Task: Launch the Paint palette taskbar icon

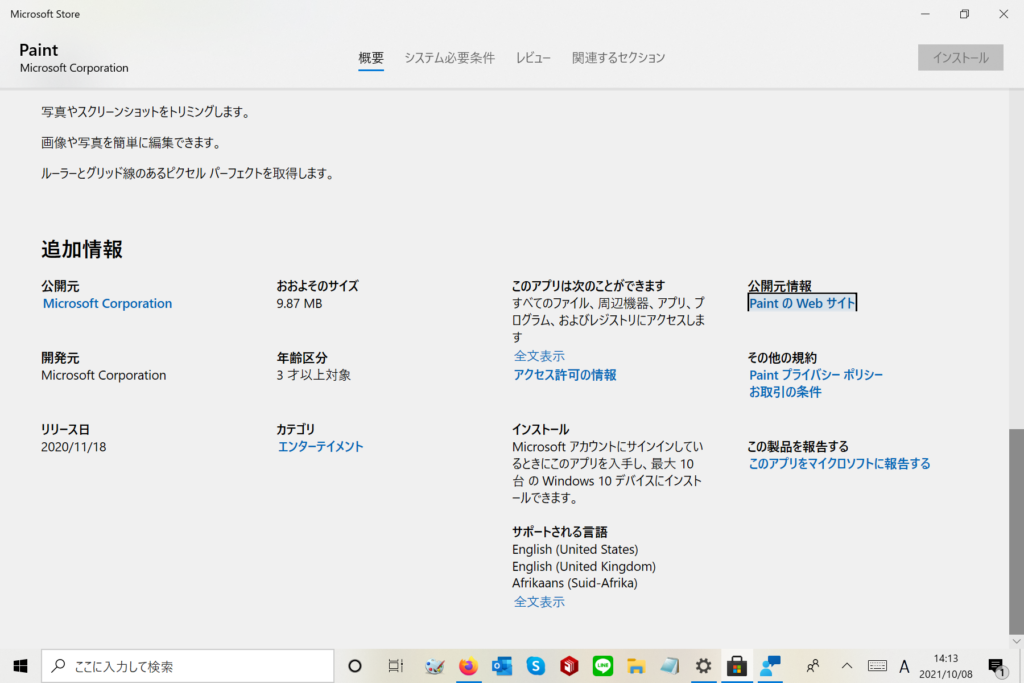Action: click(435, 666)
